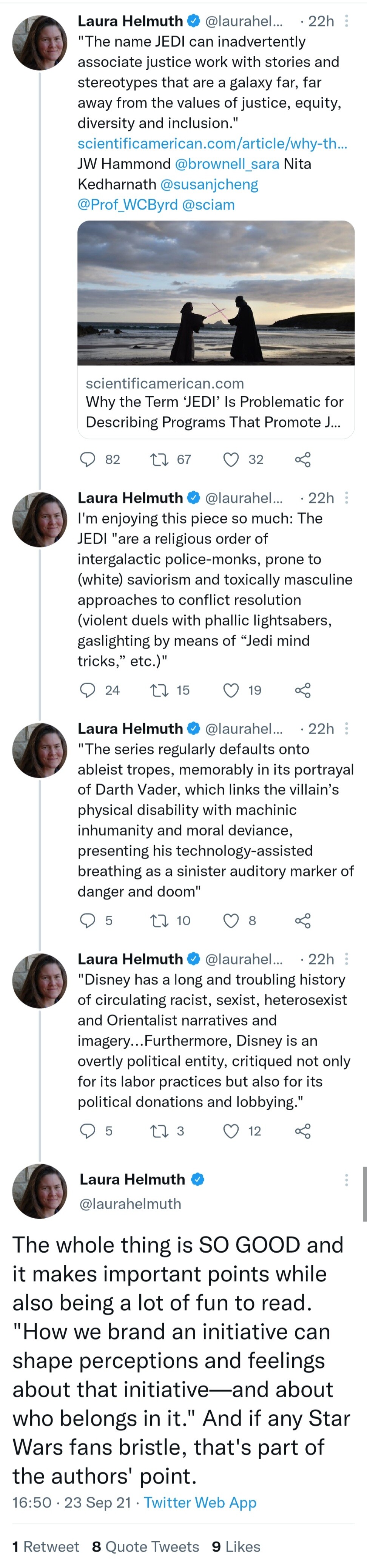Open the @susanjcheng profile mention

pos(209,184)
